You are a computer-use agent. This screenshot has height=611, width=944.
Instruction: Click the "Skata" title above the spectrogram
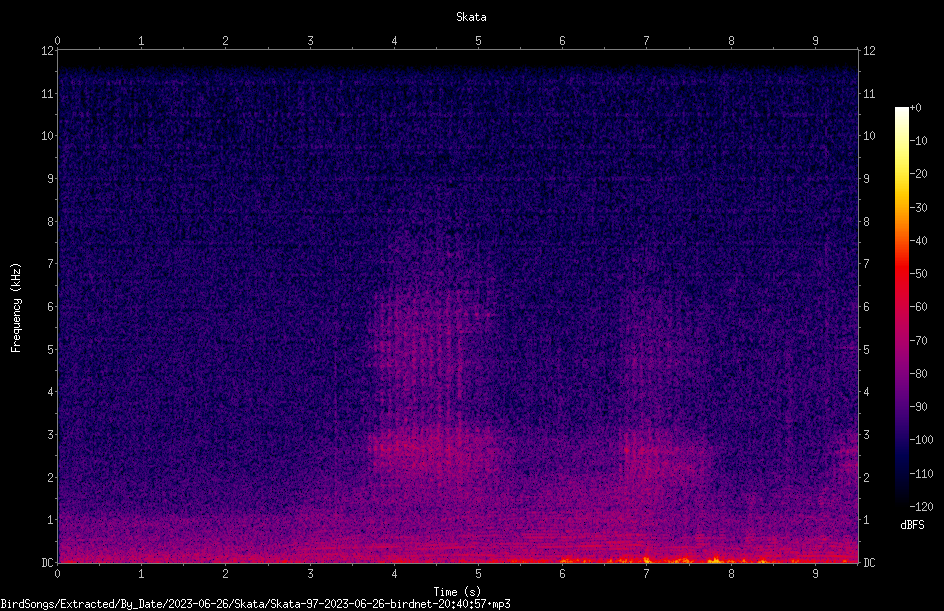tap(471, 17)
